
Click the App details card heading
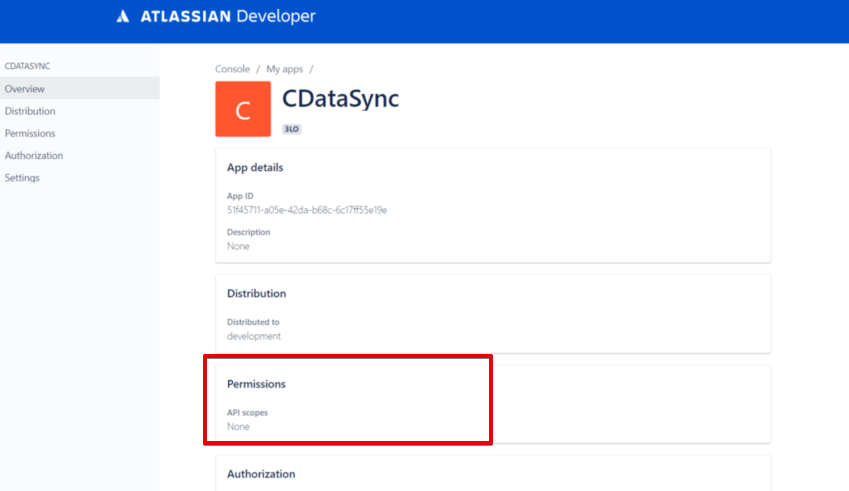tap(255, 168)
